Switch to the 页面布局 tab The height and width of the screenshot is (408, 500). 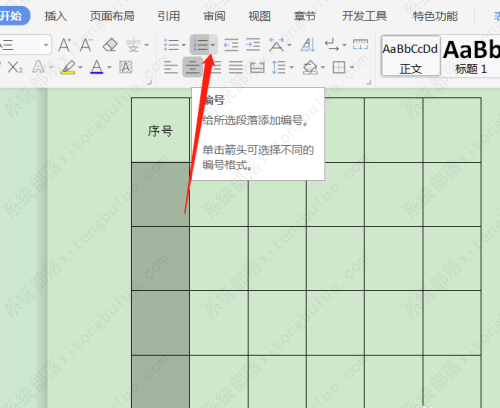coord(112,16)
